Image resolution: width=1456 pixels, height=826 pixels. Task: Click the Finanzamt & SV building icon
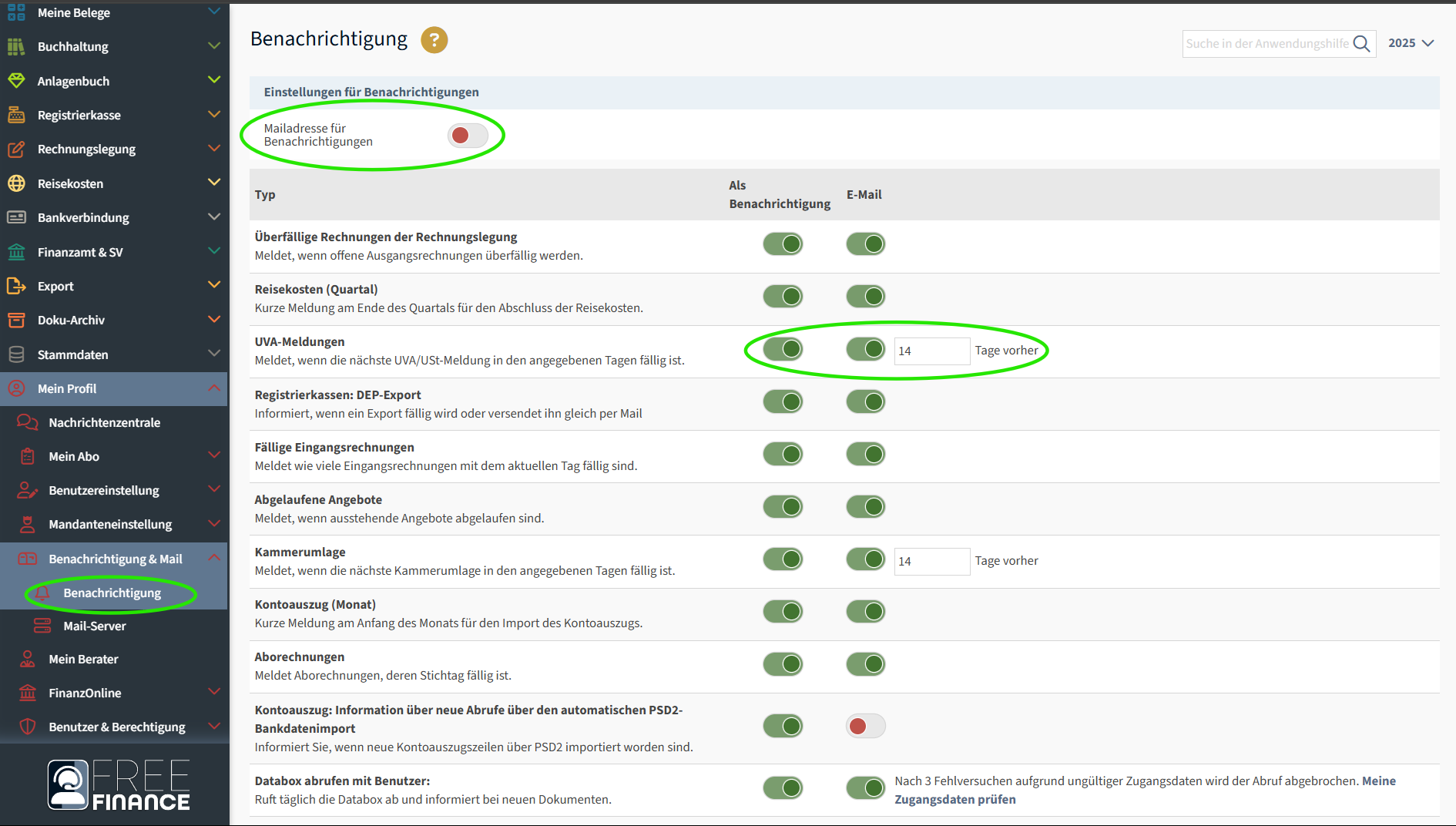[16, 252]
